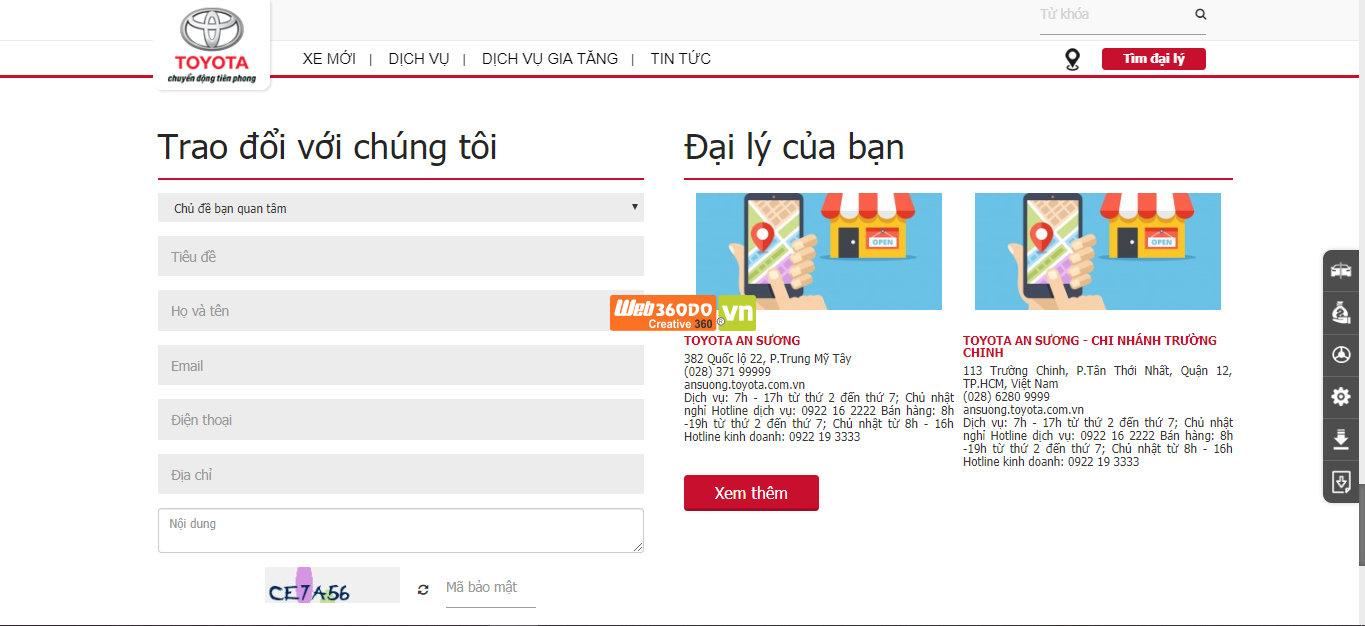
Task: Open the DỊCH VỤ GIA TĂNG menu
Action: click(550, 59)
